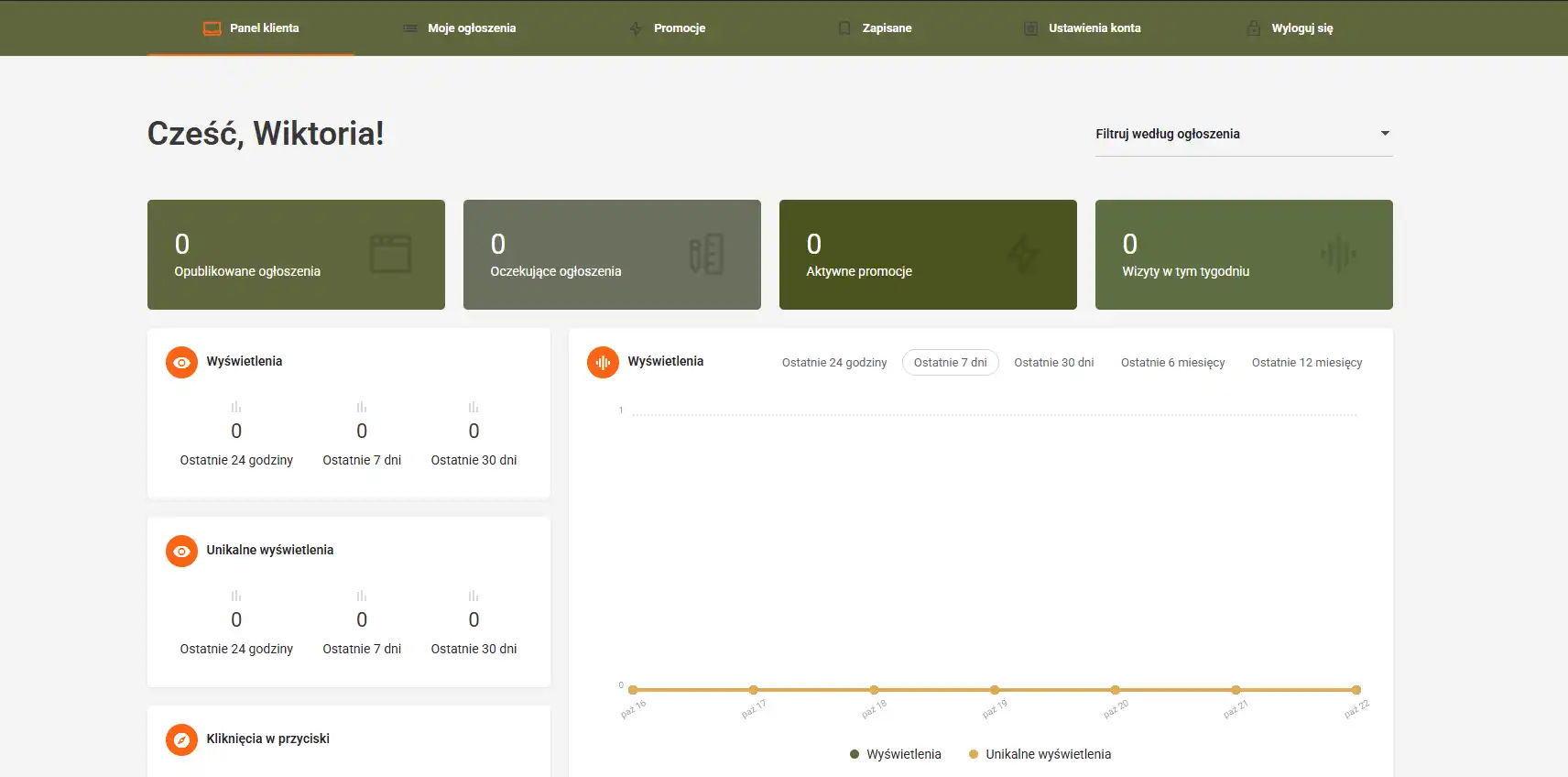Select the Ostatnie 30 dni chart range
The width and height of the screenshot is (1568, 777).
(1053, 363)
